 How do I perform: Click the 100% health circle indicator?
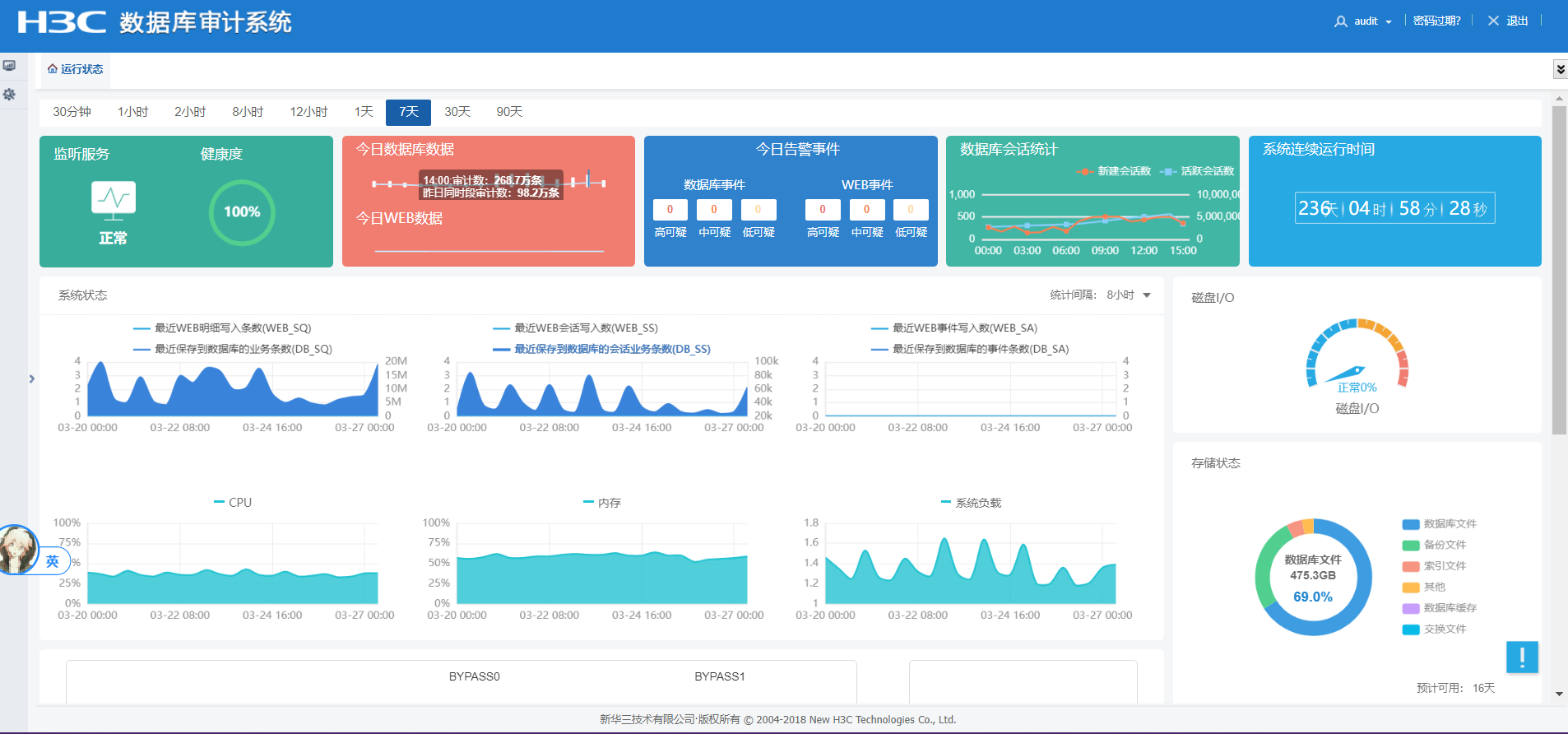242,212
